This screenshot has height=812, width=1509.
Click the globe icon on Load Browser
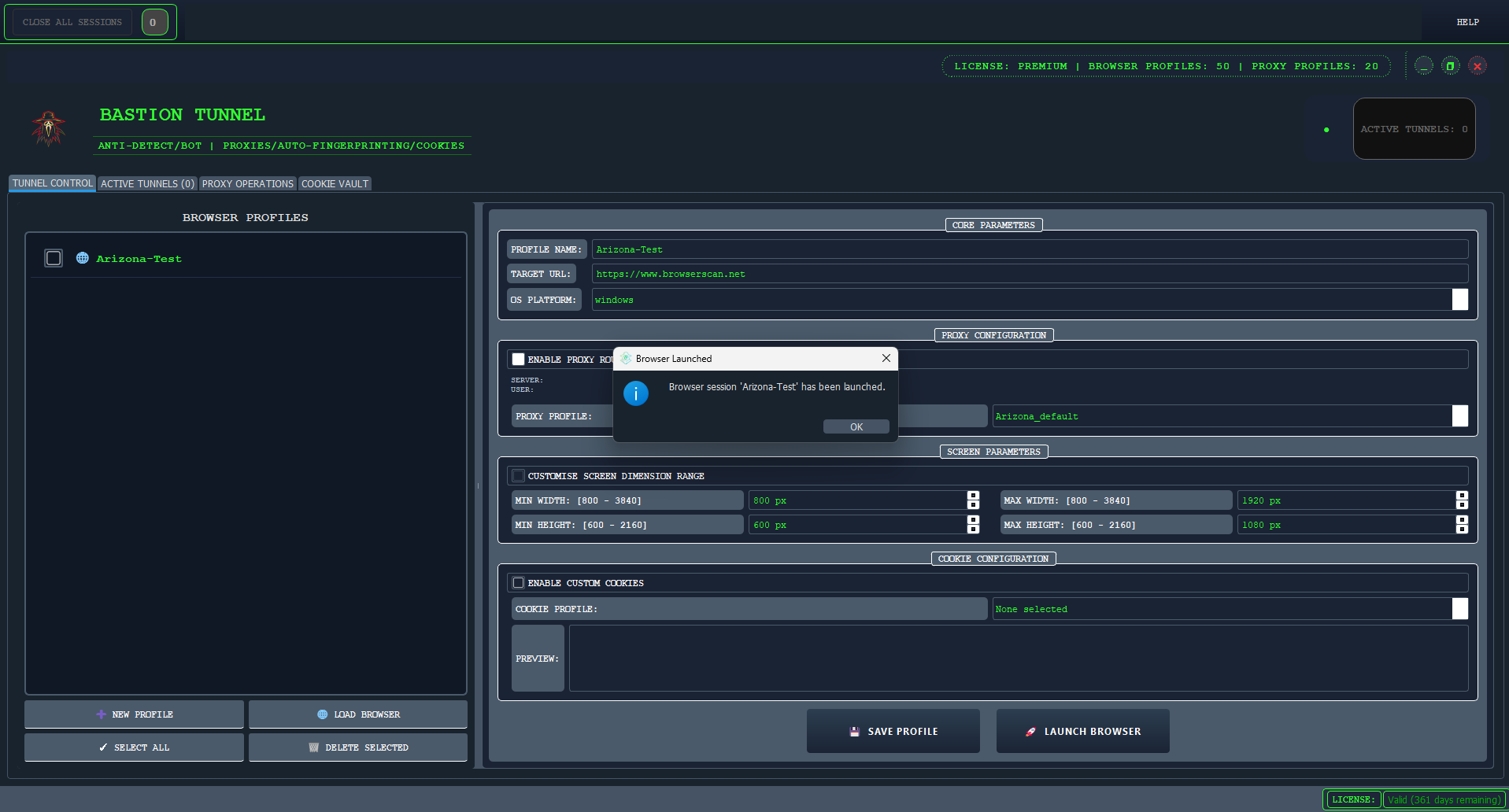tap(322, 714)
